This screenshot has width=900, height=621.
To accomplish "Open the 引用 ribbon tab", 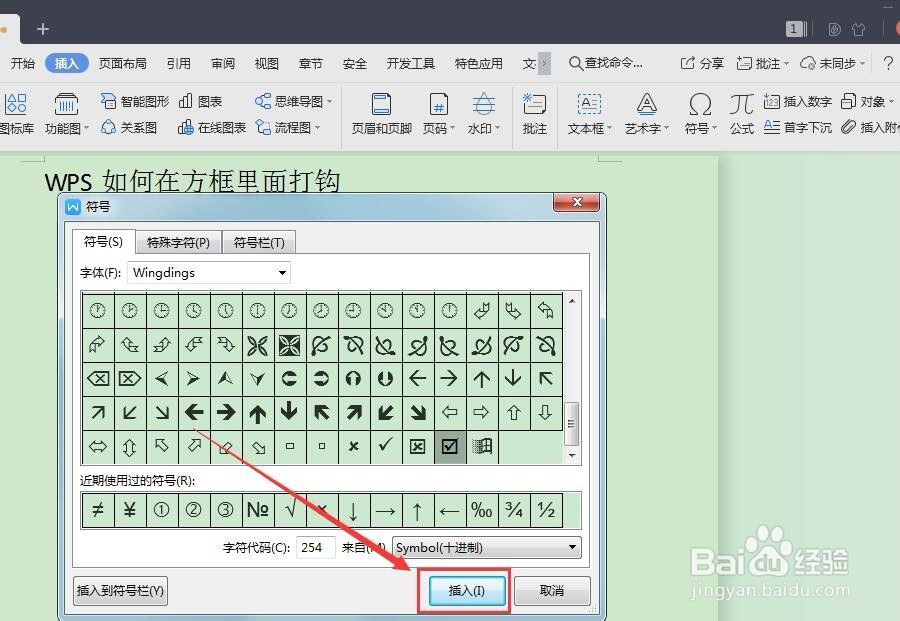I will [179, 63].
